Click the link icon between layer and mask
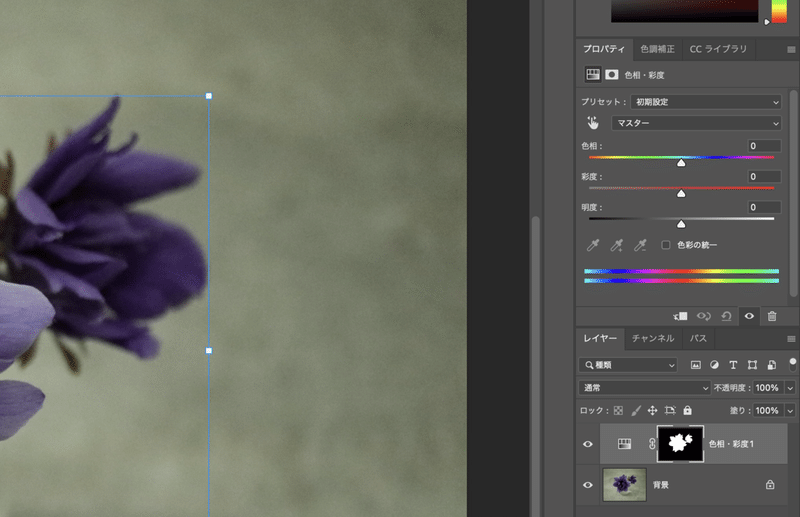Image resolution: width=800 pixels, height=517 pixels. coord(652,444)
